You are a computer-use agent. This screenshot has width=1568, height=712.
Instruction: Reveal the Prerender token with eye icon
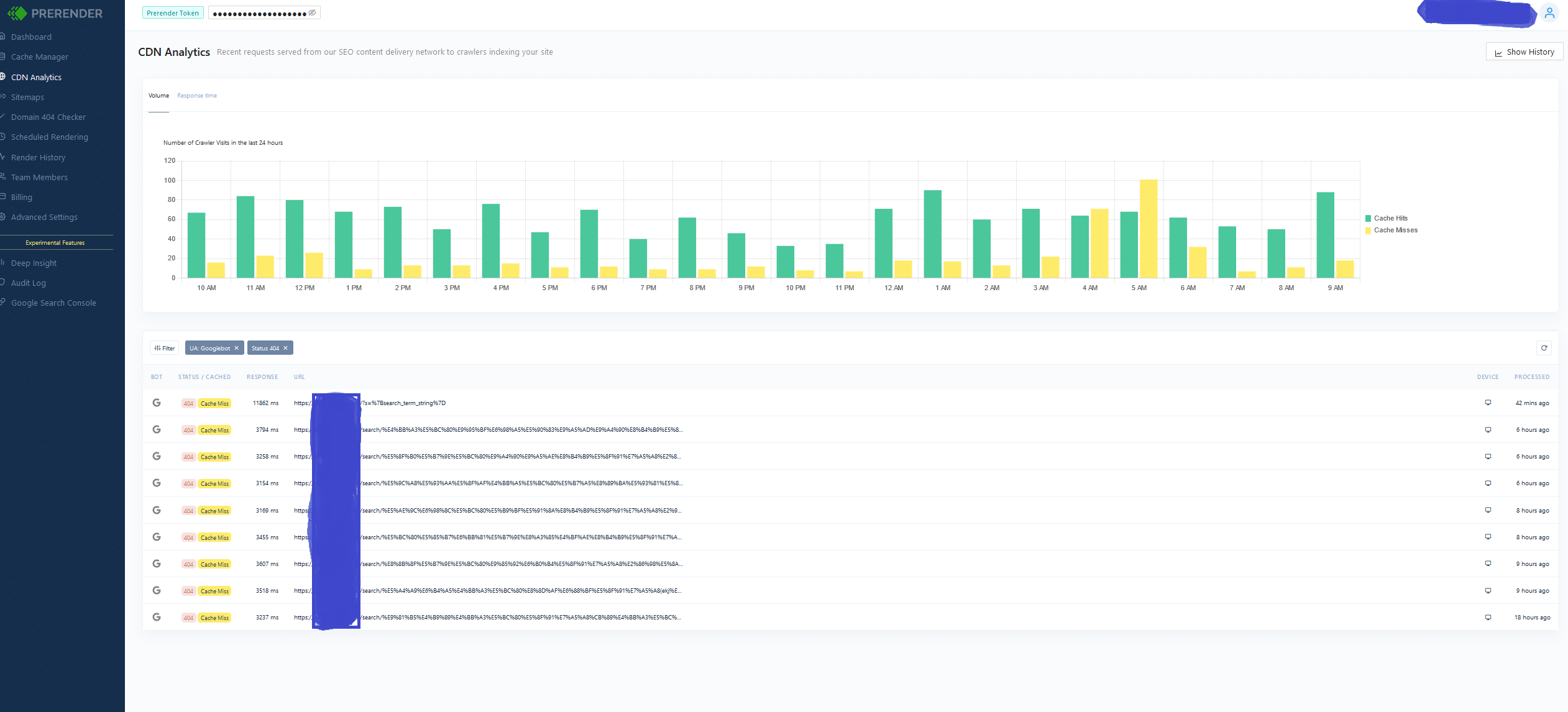313,12
